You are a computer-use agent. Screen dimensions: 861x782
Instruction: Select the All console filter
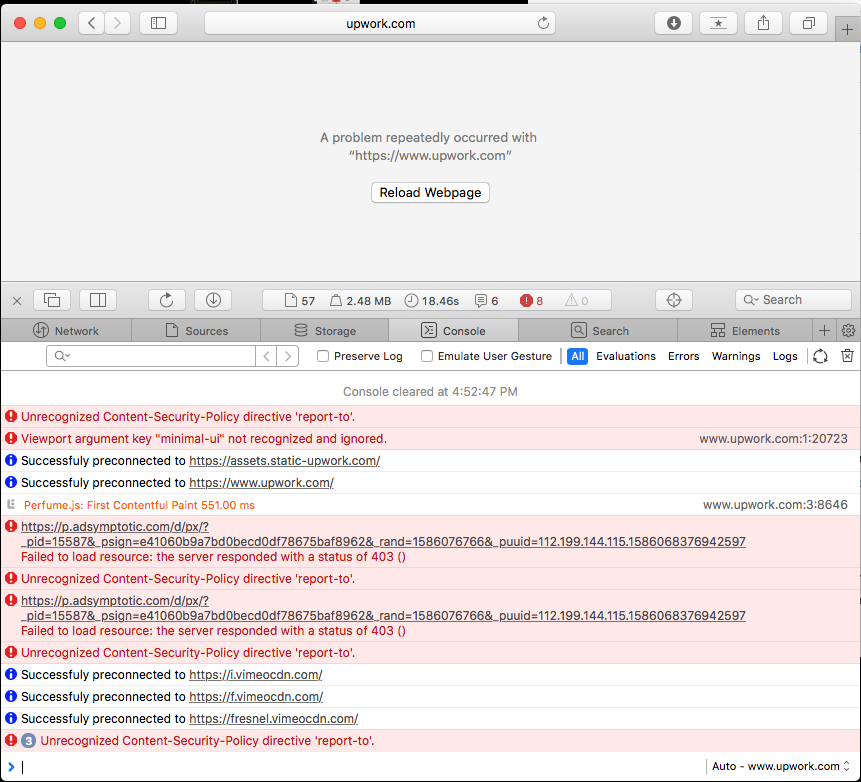pyautogui.click(x=577, y=356)
